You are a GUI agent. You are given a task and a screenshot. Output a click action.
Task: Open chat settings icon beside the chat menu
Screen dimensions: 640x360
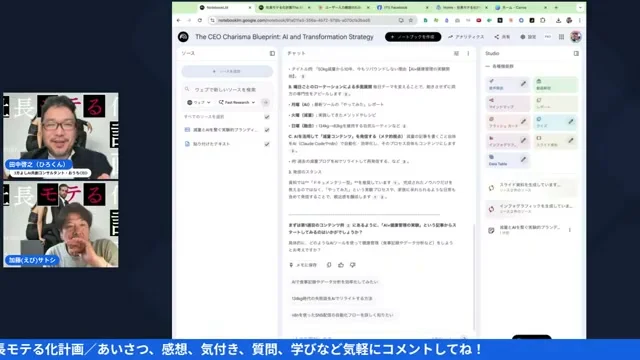[x=456, y=53]
